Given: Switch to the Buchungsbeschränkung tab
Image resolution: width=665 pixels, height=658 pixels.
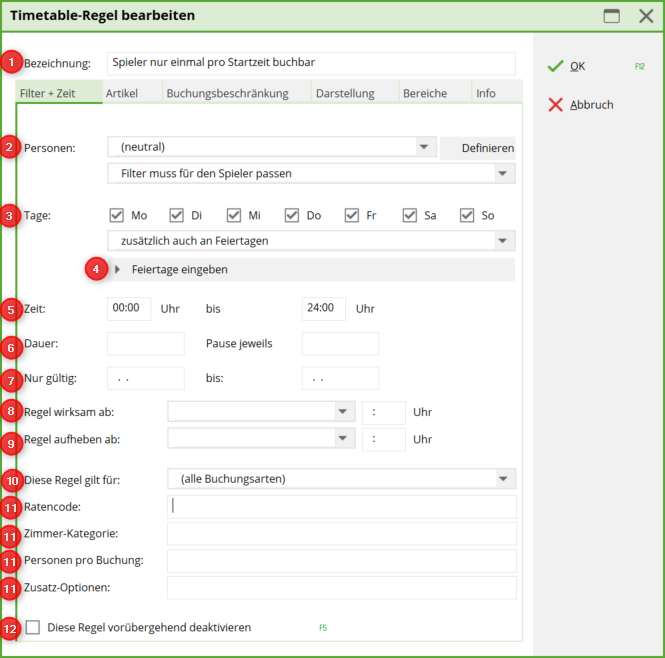Looking at the screenshot, I should pos(227,93).
